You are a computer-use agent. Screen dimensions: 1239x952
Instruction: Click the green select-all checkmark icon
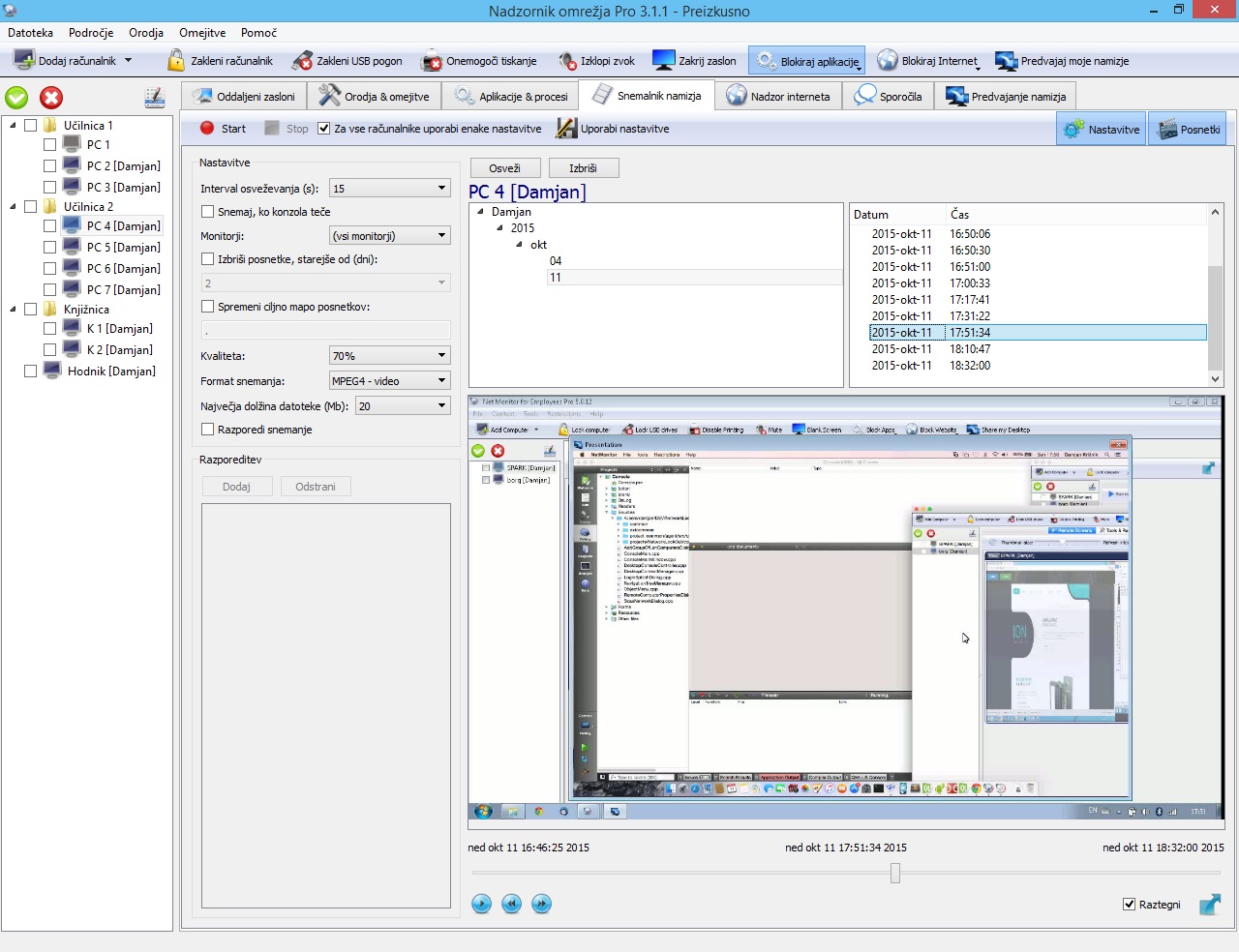17,98
